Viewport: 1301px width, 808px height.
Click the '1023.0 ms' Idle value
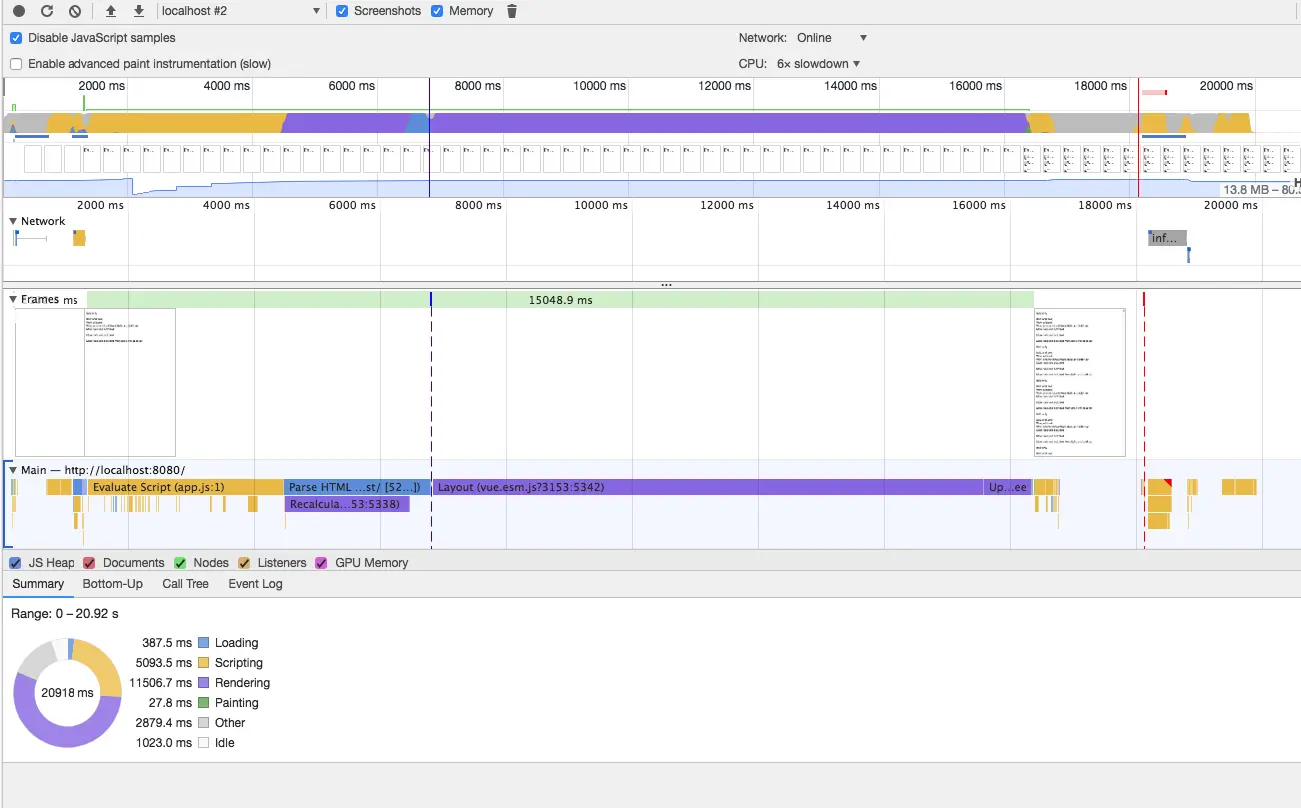163,743
